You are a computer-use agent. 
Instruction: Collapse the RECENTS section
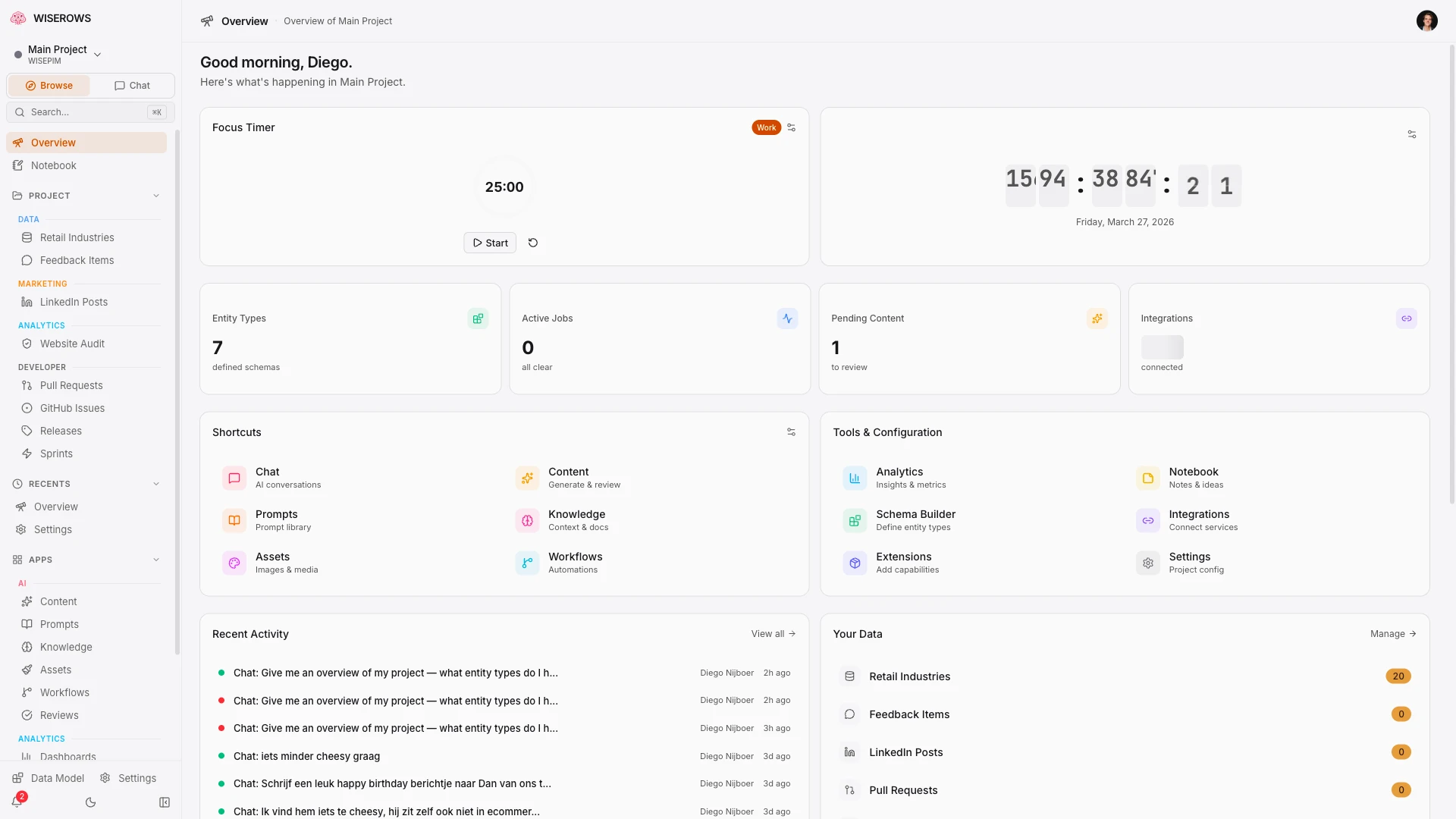(156, 483)
